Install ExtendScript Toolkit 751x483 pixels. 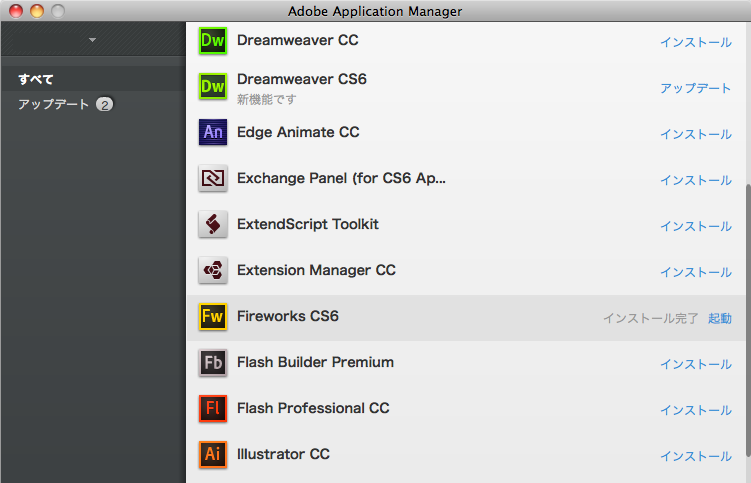click(696, 226)
